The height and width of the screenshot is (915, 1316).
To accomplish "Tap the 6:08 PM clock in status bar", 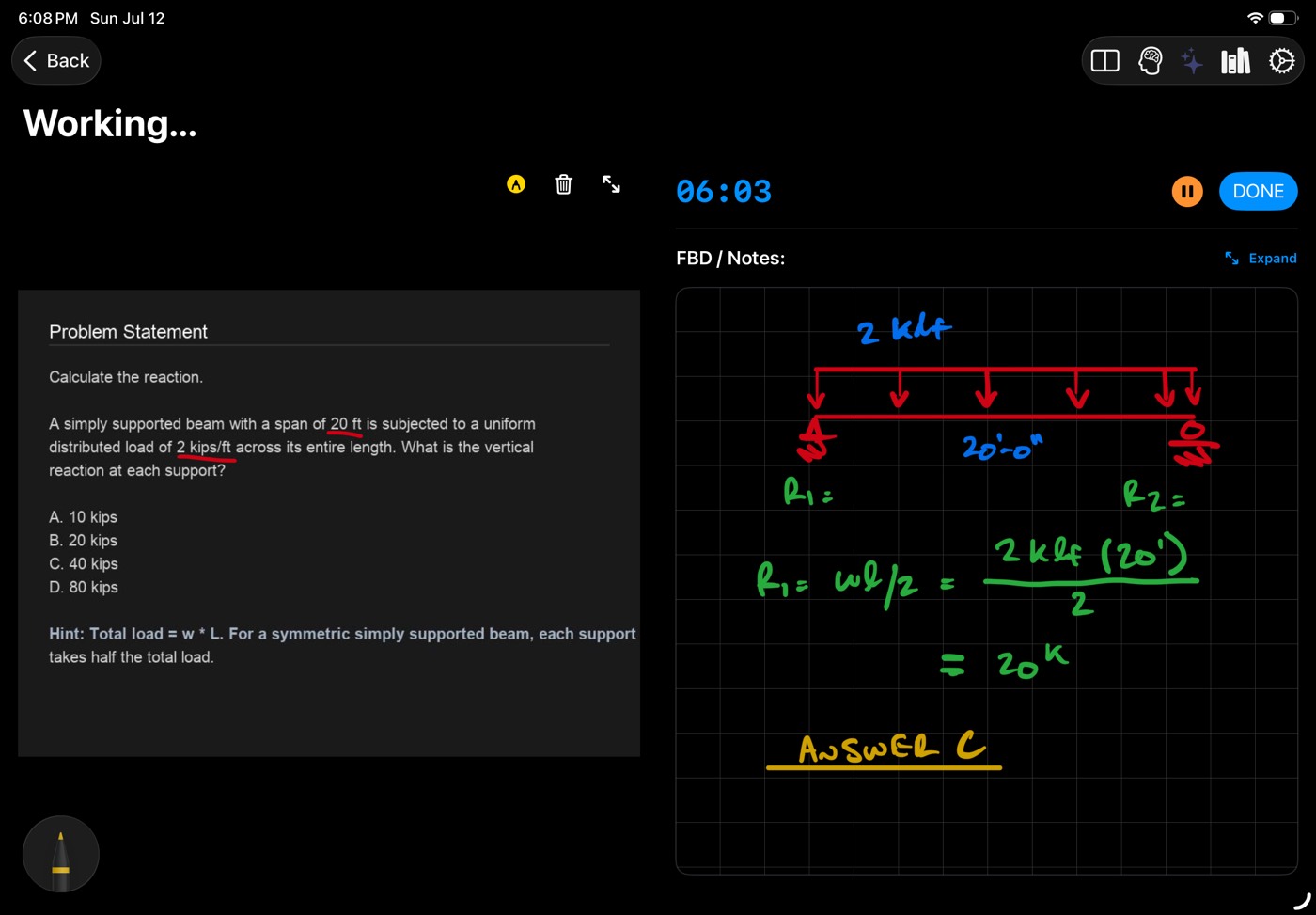I will 48,18.
